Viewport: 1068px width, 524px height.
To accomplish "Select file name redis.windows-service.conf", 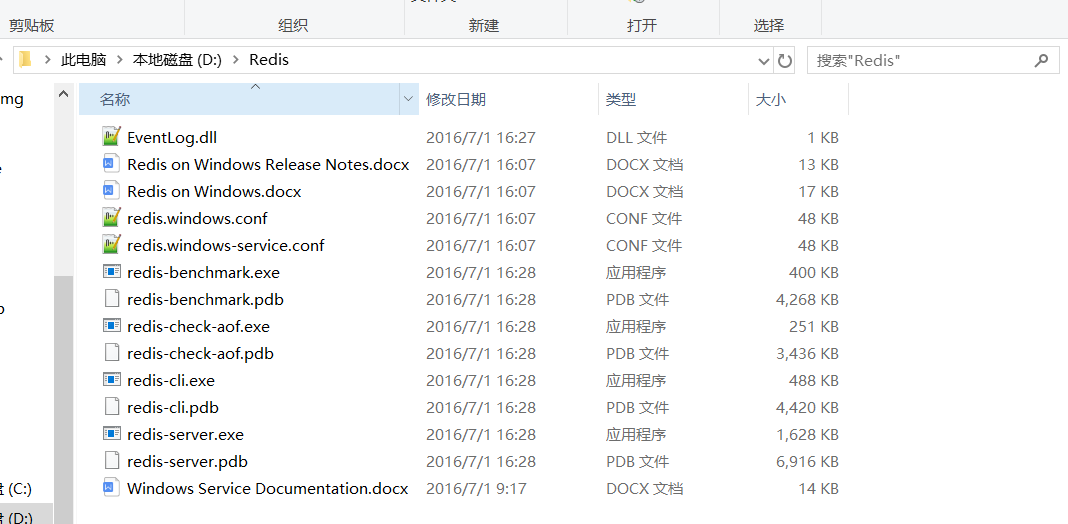I will [x=225, y=245].
